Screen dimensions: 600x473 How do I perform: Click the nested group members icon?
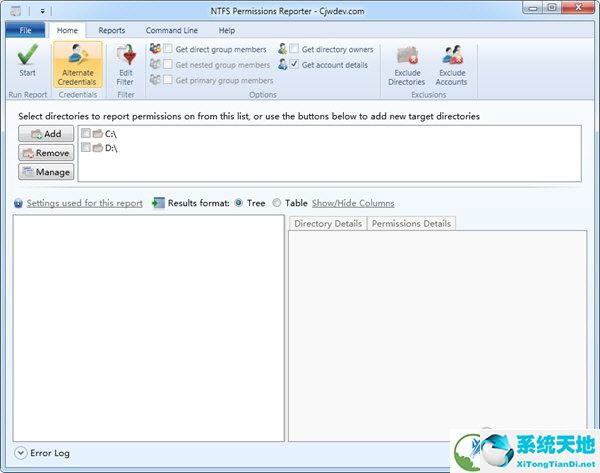pyautogui.click(x=155, y=64)
